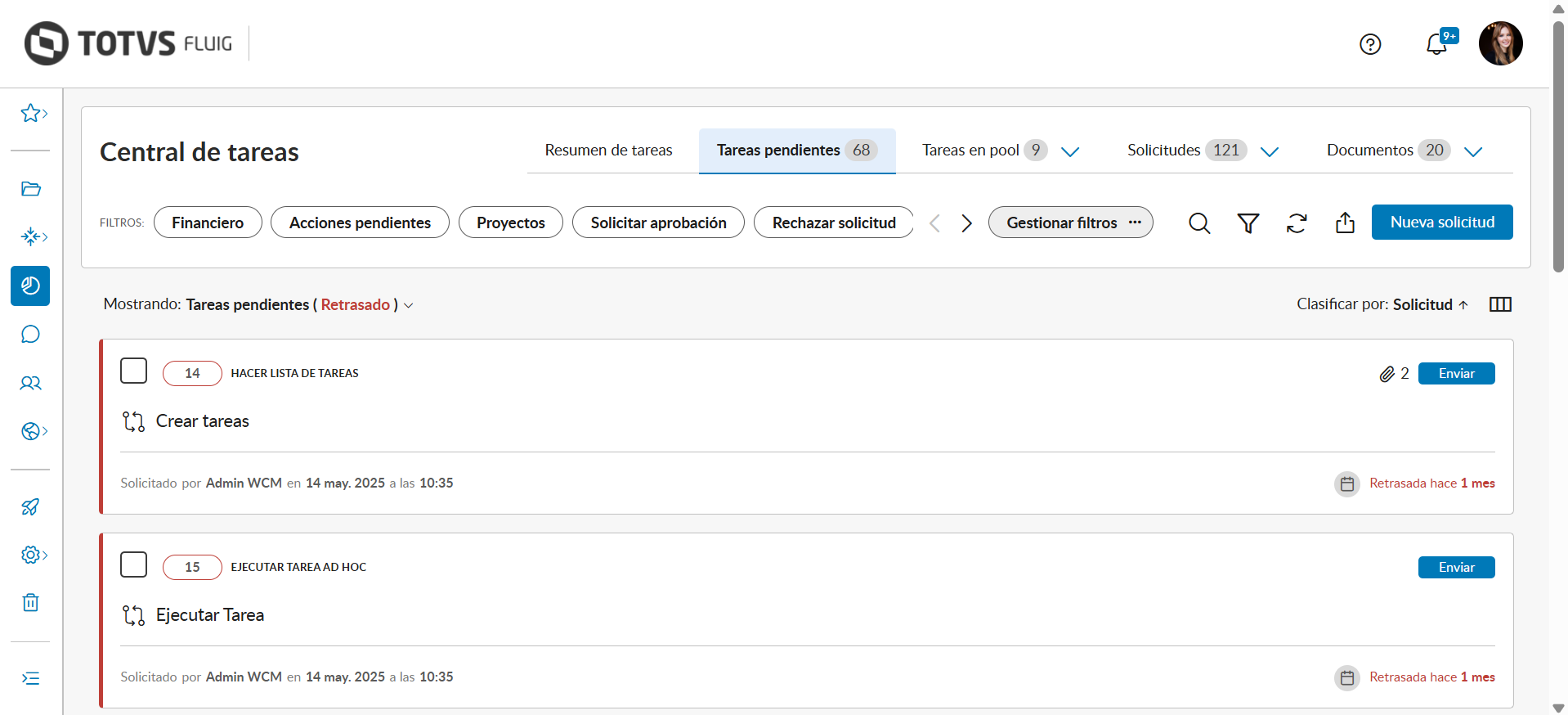Click the user profile avatar
Screen dimensions: 1568x715
(x=1500, y=43)
